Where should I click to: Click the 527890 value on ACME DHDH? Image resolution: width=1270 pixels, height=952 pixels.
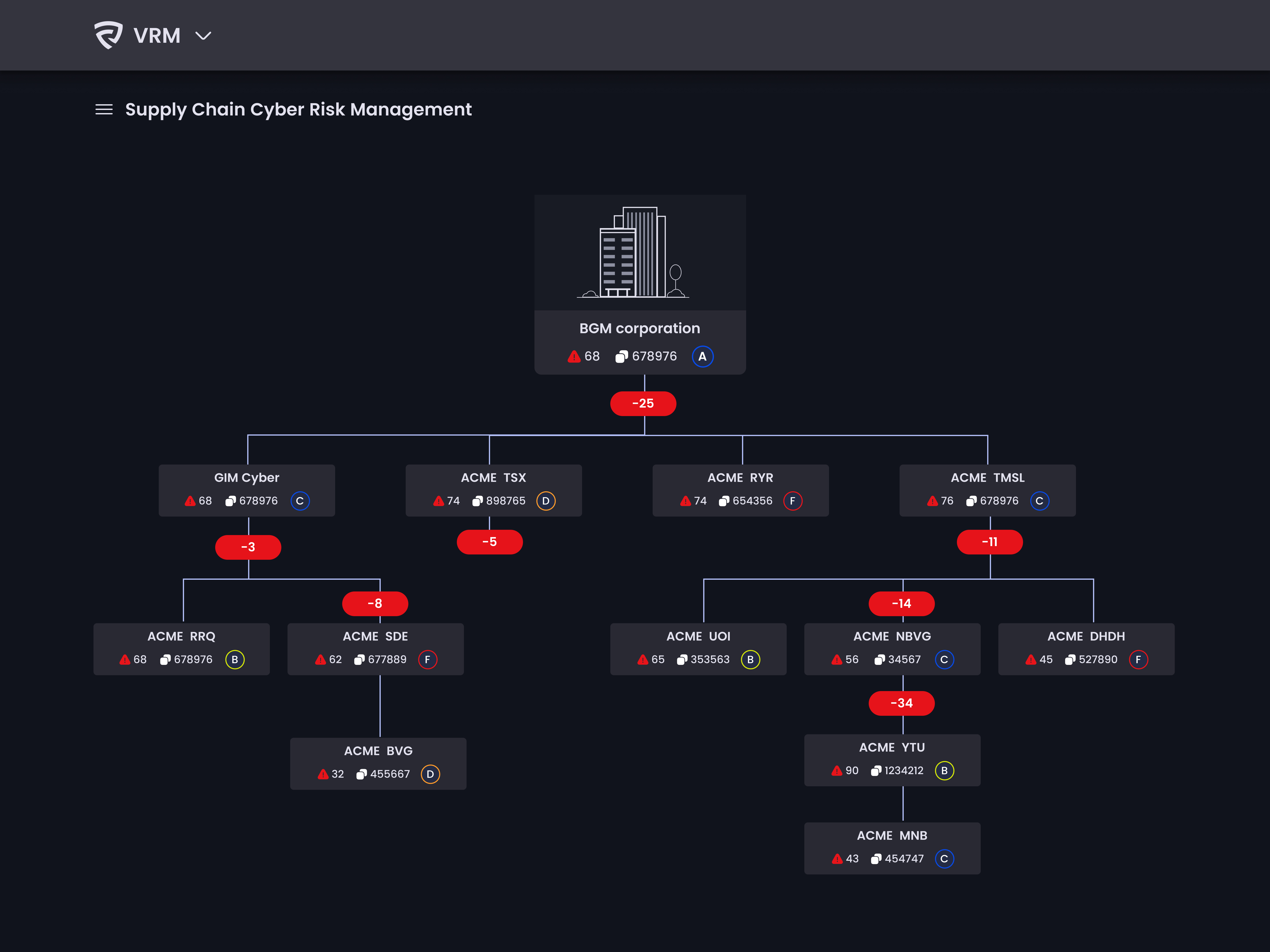1098,660
